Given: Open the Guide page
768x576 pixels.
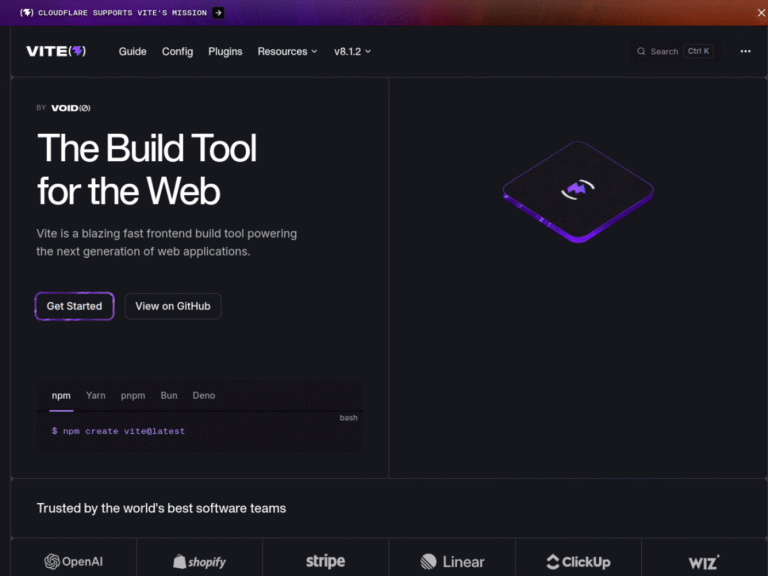Looking at the screenshot, I should 132,51.
